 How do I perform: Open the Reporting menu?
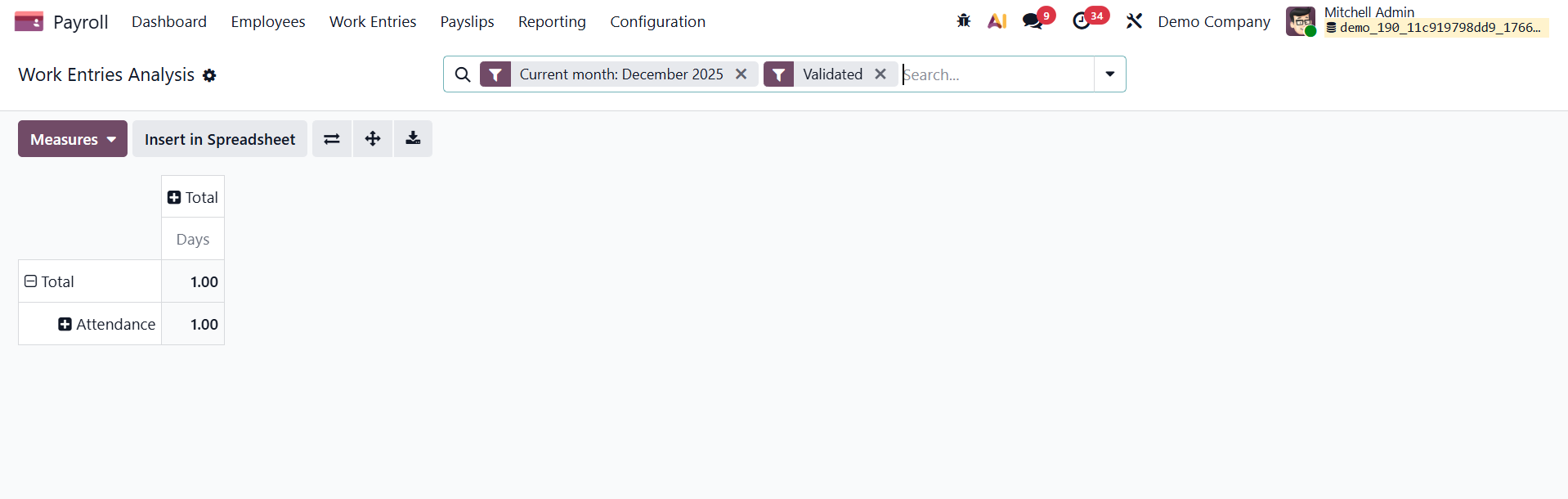tap(552, 22)
